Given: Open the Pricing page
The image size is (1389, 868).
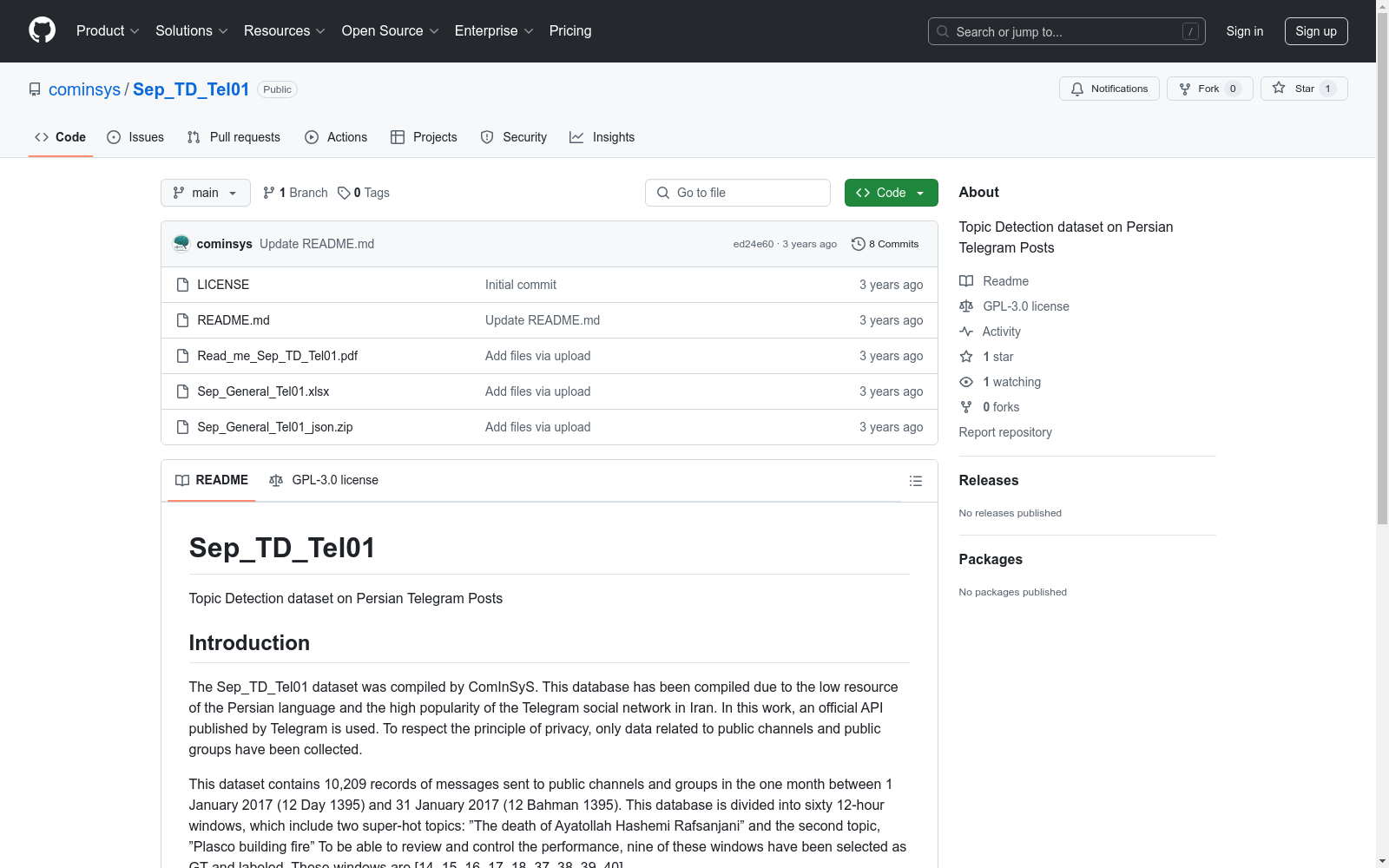Looking at the screenshot, I should 570,31.
